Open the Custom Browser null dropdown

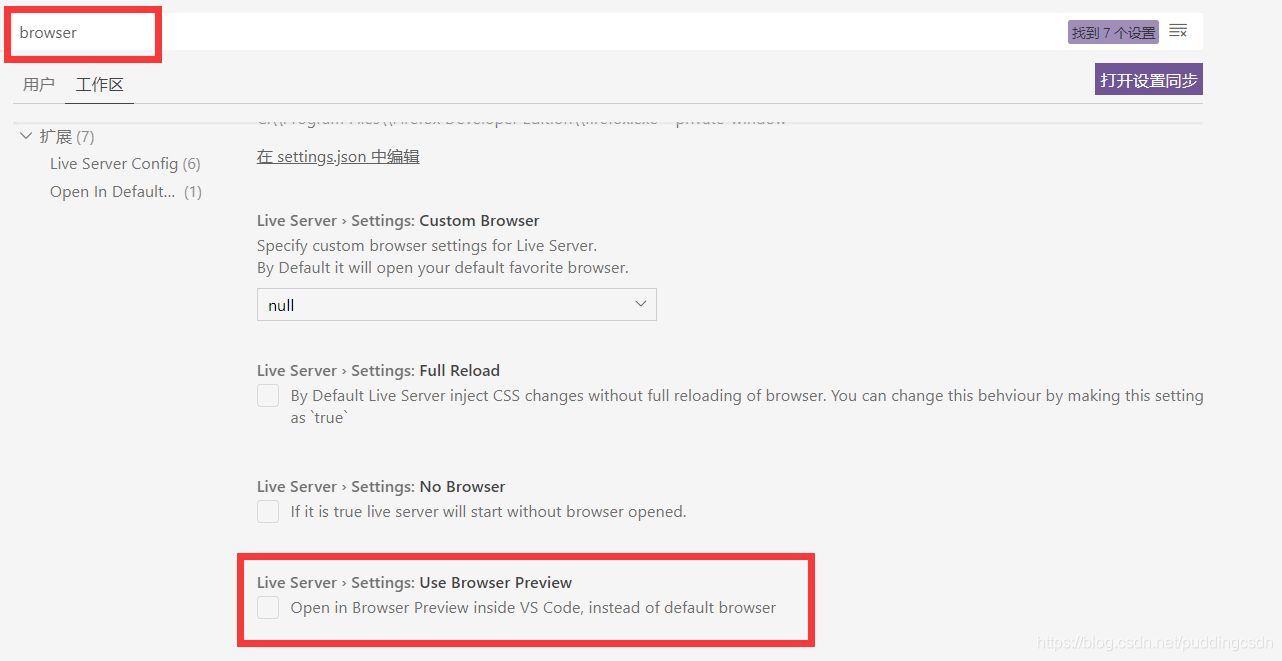[457, 305]
